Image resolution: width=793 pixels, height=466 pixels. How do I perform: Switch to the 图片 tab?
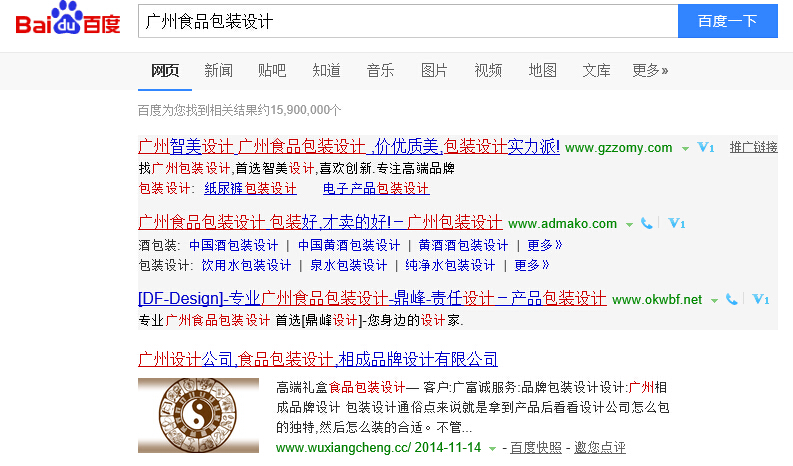coord(434,70)
